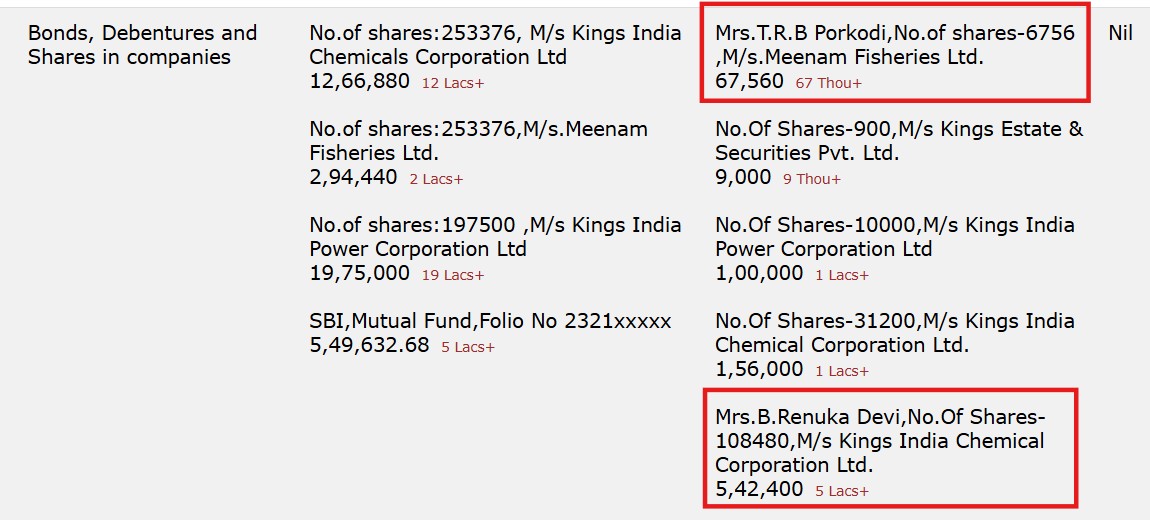Screen dimensions: 1150x520
Task: Click the red "67 Thou+" label
Action: (x=828, y=83)
